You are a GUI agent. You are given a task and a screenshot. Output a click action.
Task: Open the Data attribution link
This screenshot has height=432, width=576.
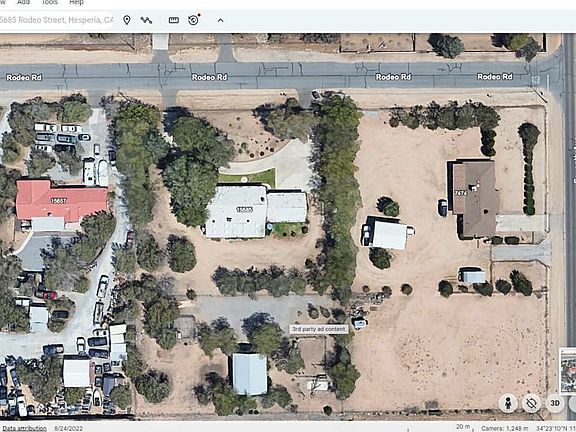tap(24, 428)
